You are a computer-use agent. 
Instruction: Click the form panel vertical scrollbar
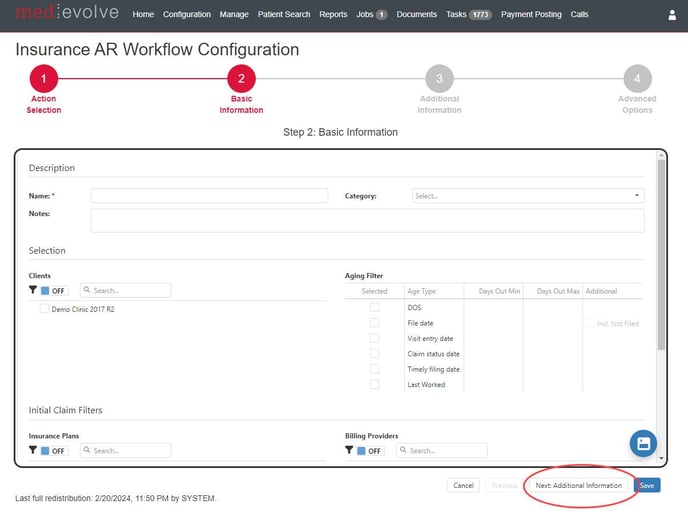click(660, 260)
